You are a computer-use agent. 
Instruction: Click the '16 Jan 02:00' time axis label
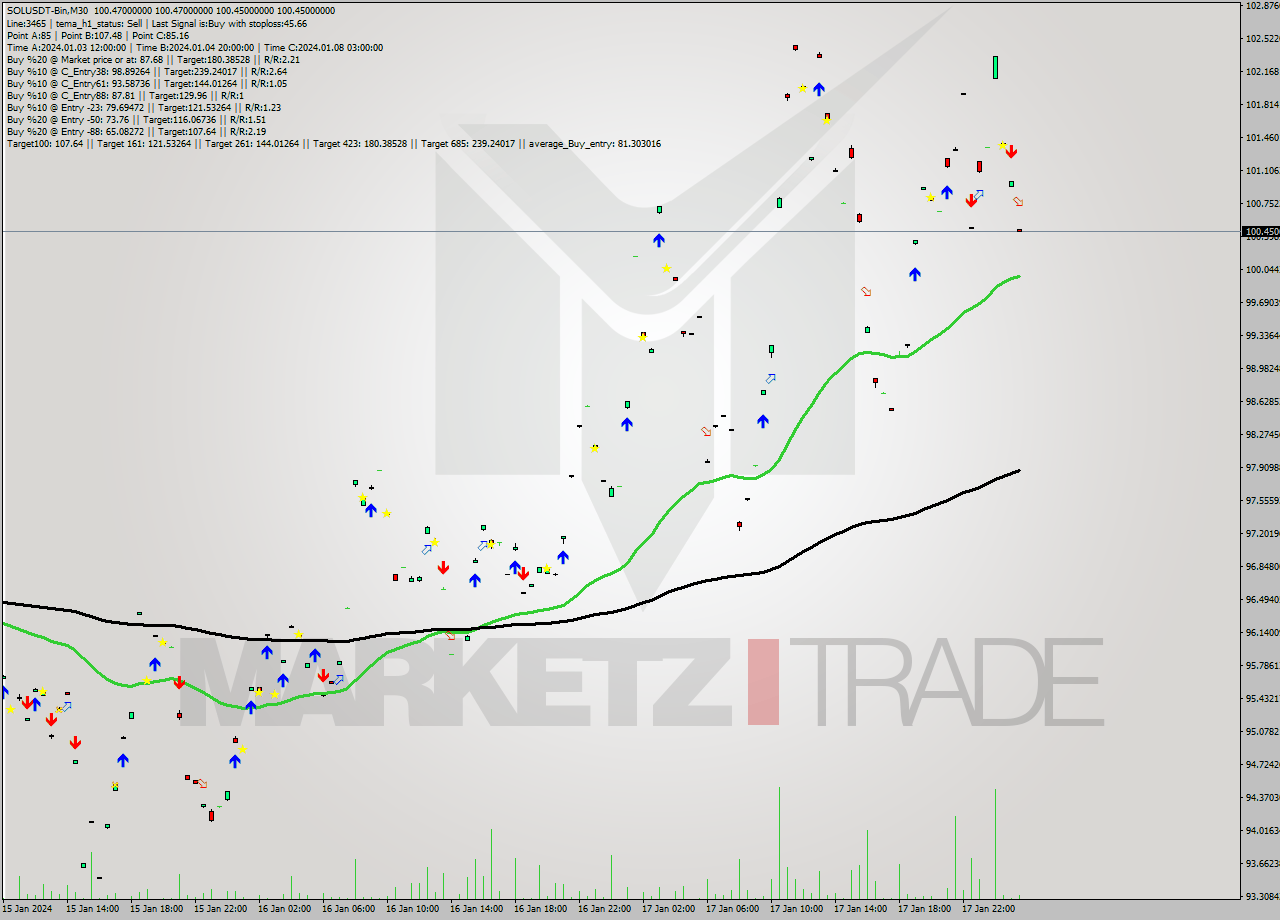pos(285,909)
